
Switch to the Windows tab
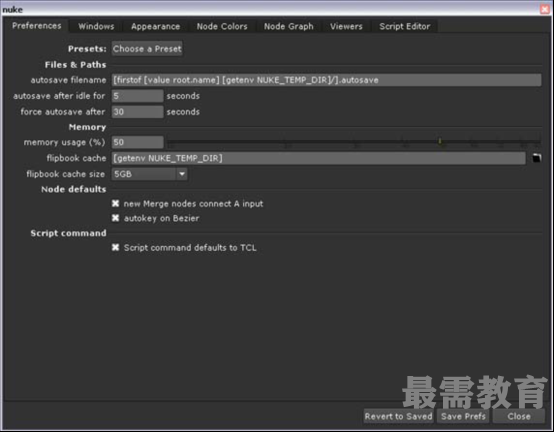(96, 26)
